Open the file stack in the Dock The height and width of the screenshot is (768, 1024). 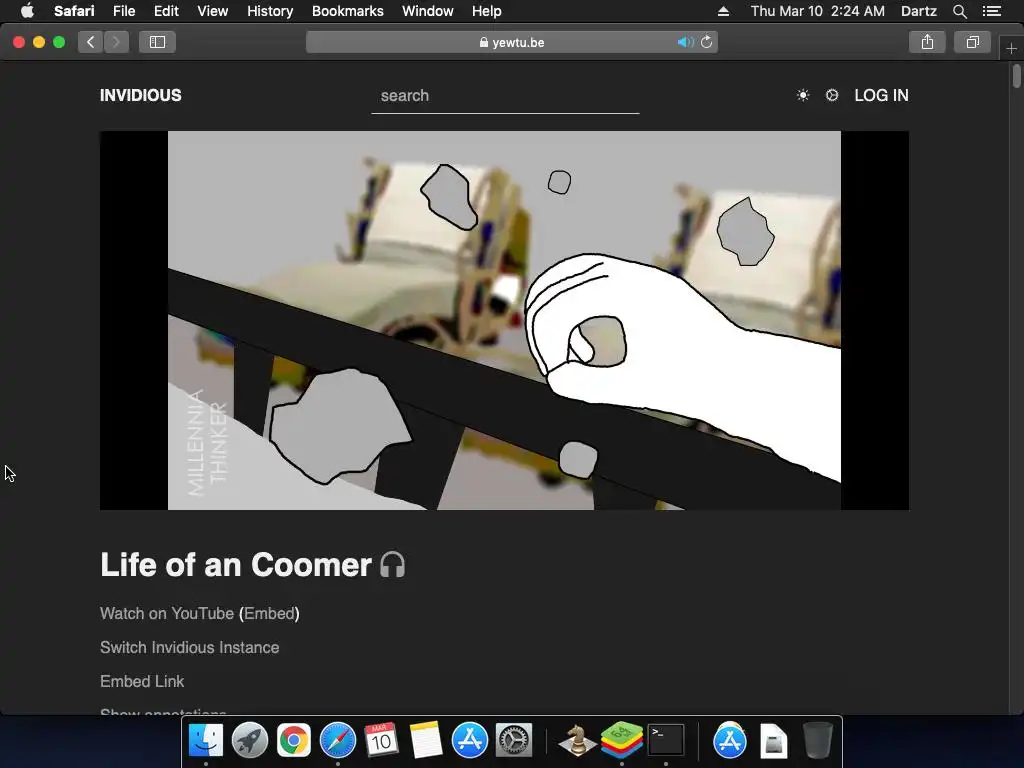773,741
